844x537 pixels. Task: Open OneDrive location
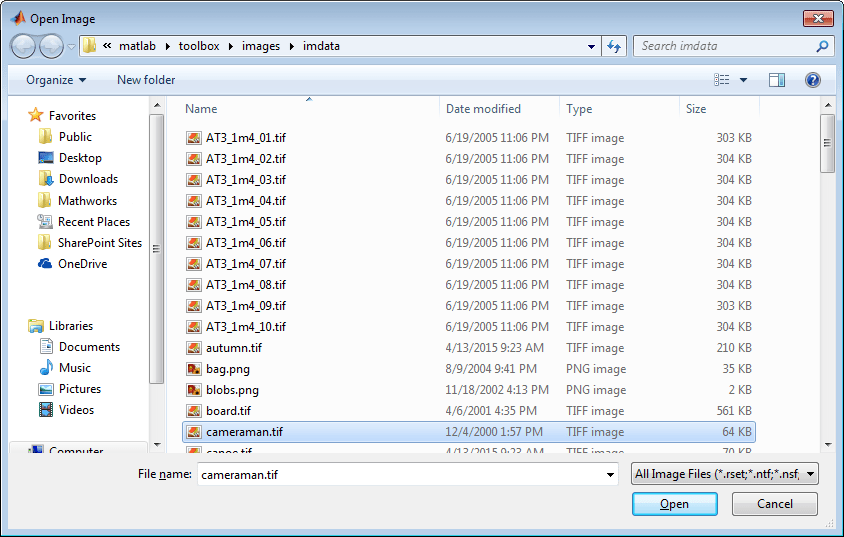[73, 264]
